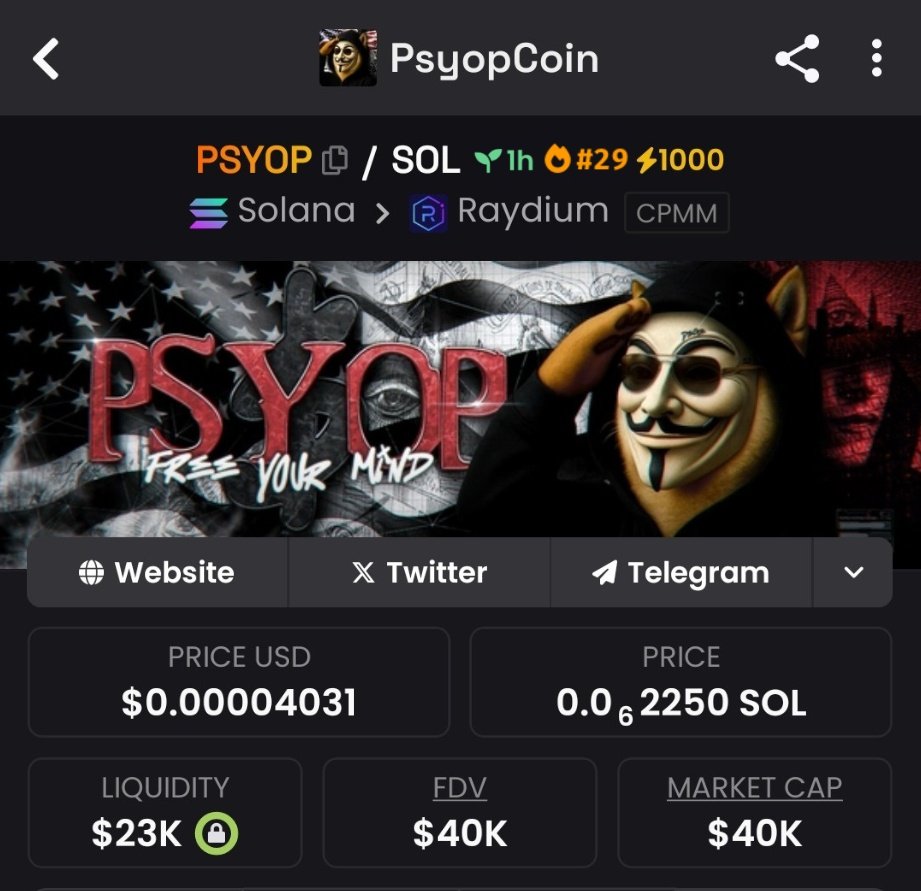
Task: Tap the PSYOP banner image
Action: [x=460, y=399]
